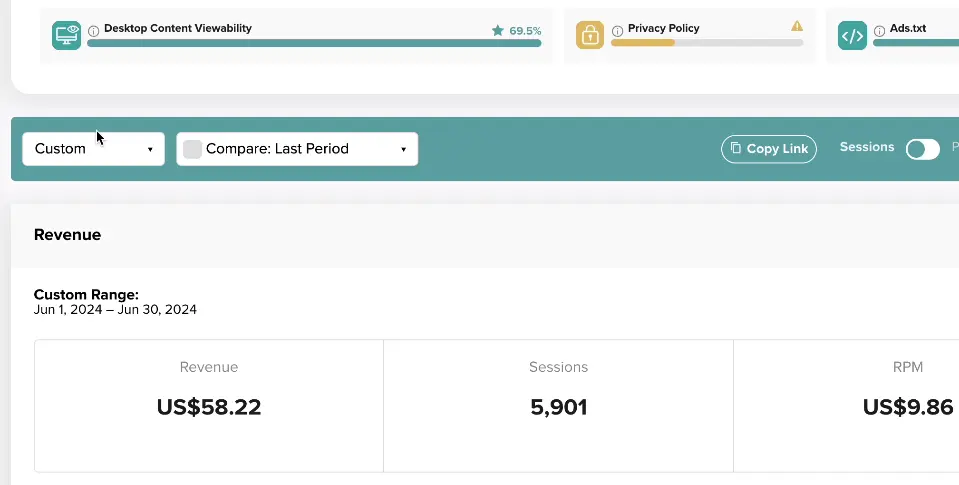Click the Desktop Content Viewability progress bar
Image resolution: width=959 pixels, height=485 pixels.
click(x=314, y=43)
